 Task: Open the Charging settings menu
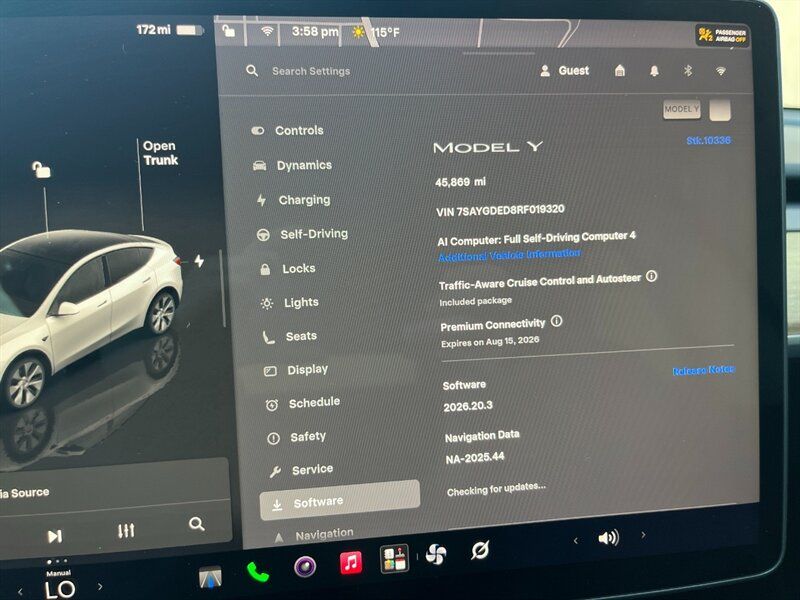point(293,200)
